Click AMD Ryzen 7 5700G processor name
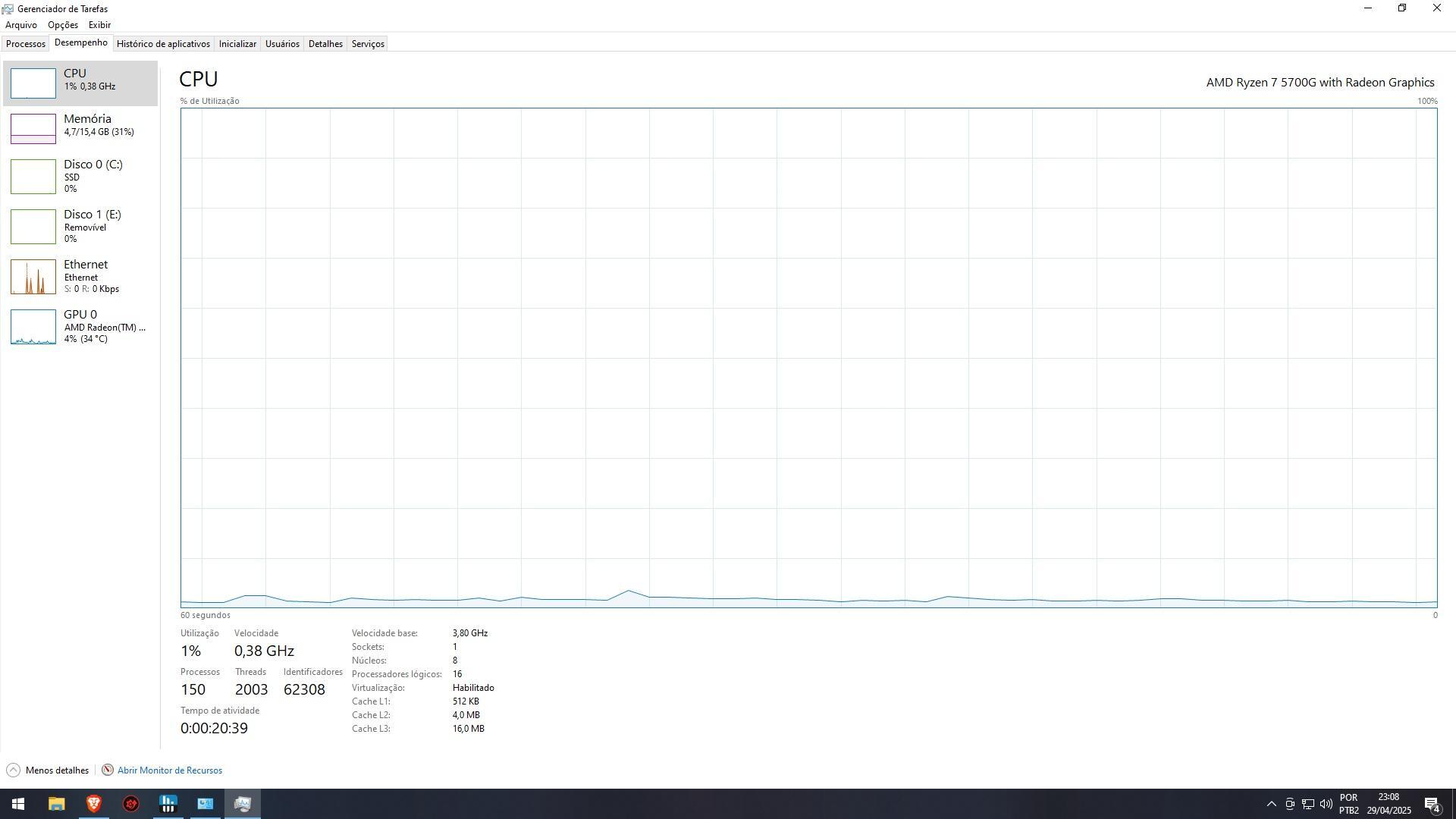1456x819 pixels. (1320, 83)
